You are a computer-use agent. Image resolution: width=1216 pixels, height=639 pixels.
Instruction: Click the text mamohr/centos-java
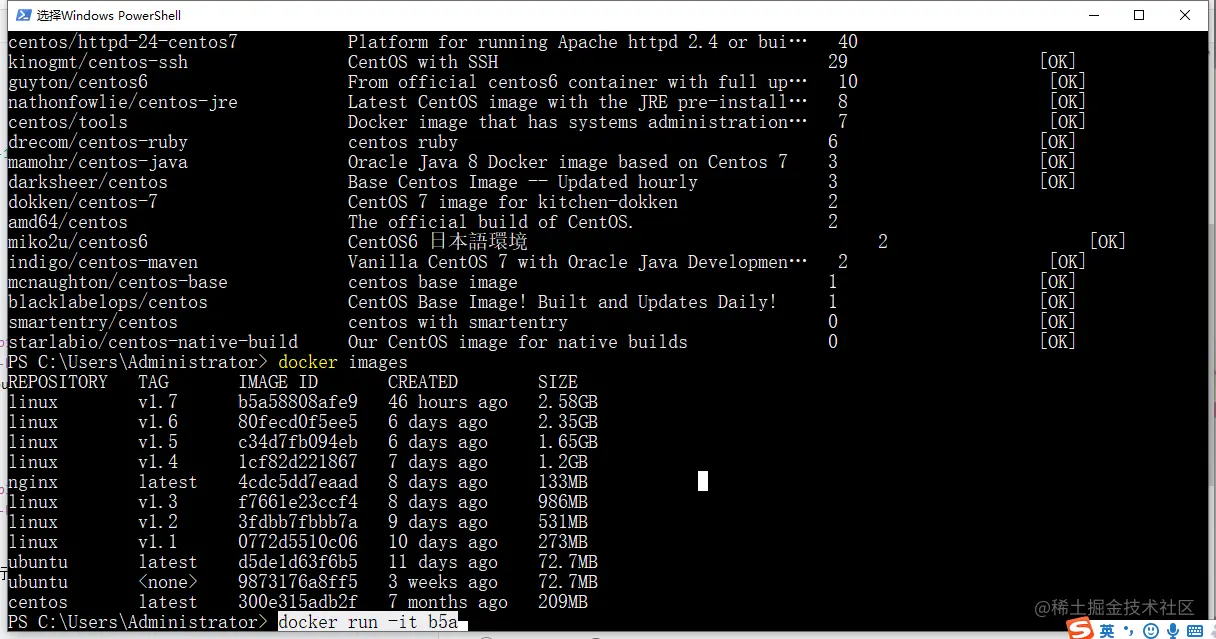pyautogui.click(x=98, y=162)
